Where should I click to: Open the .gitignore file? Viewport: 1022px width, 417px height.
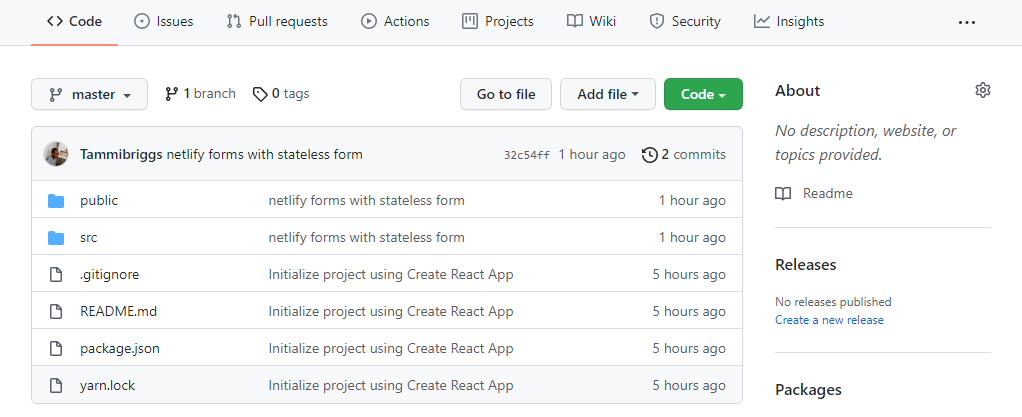coord(110,274)
